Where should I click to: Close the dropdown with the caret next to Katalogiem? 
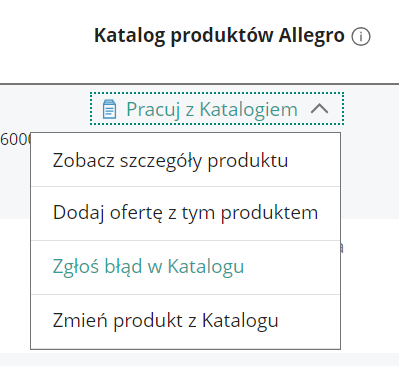319,109
